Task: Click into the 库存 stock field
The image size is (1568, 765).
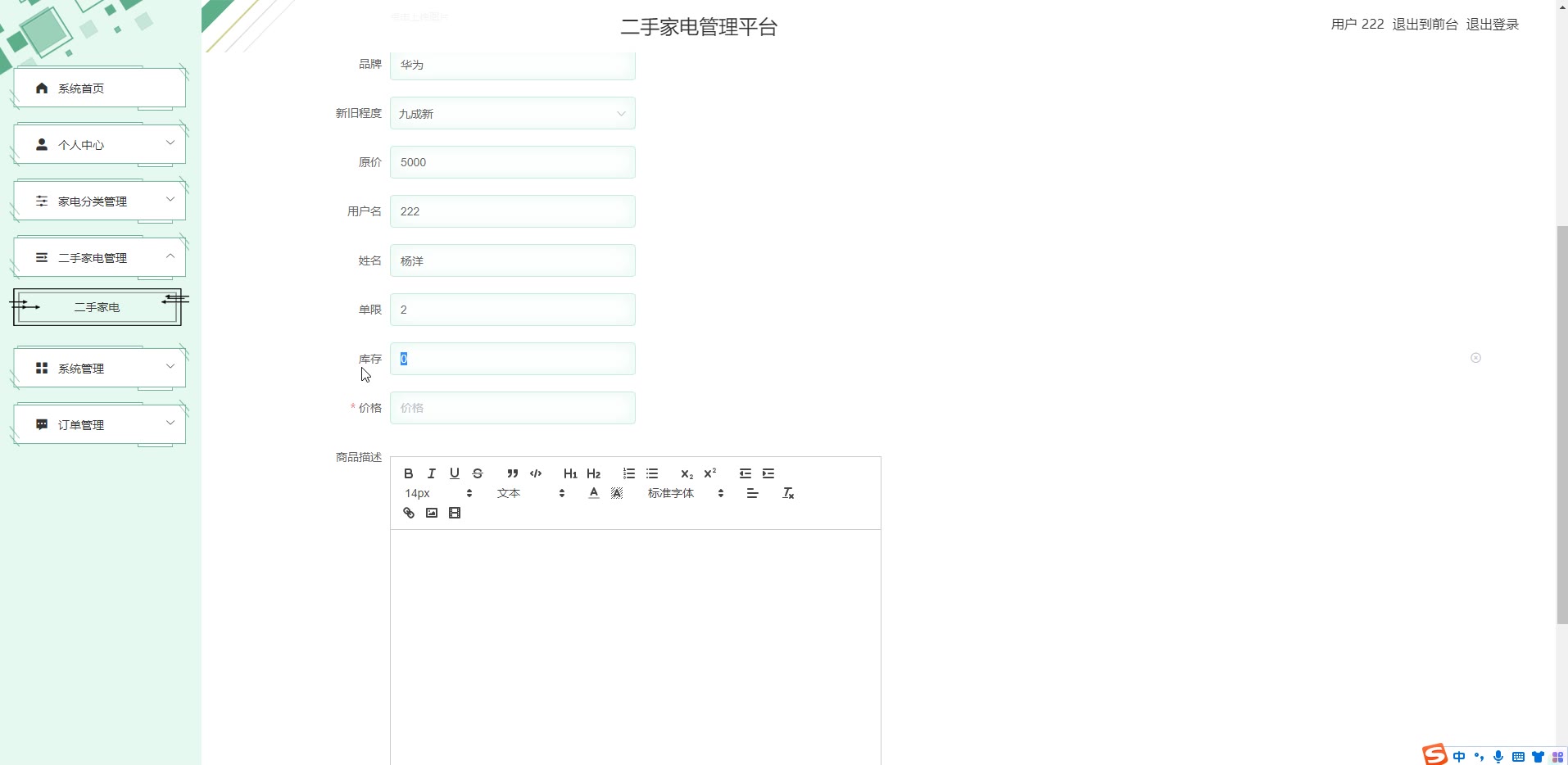Action: [x=513, y=359]
